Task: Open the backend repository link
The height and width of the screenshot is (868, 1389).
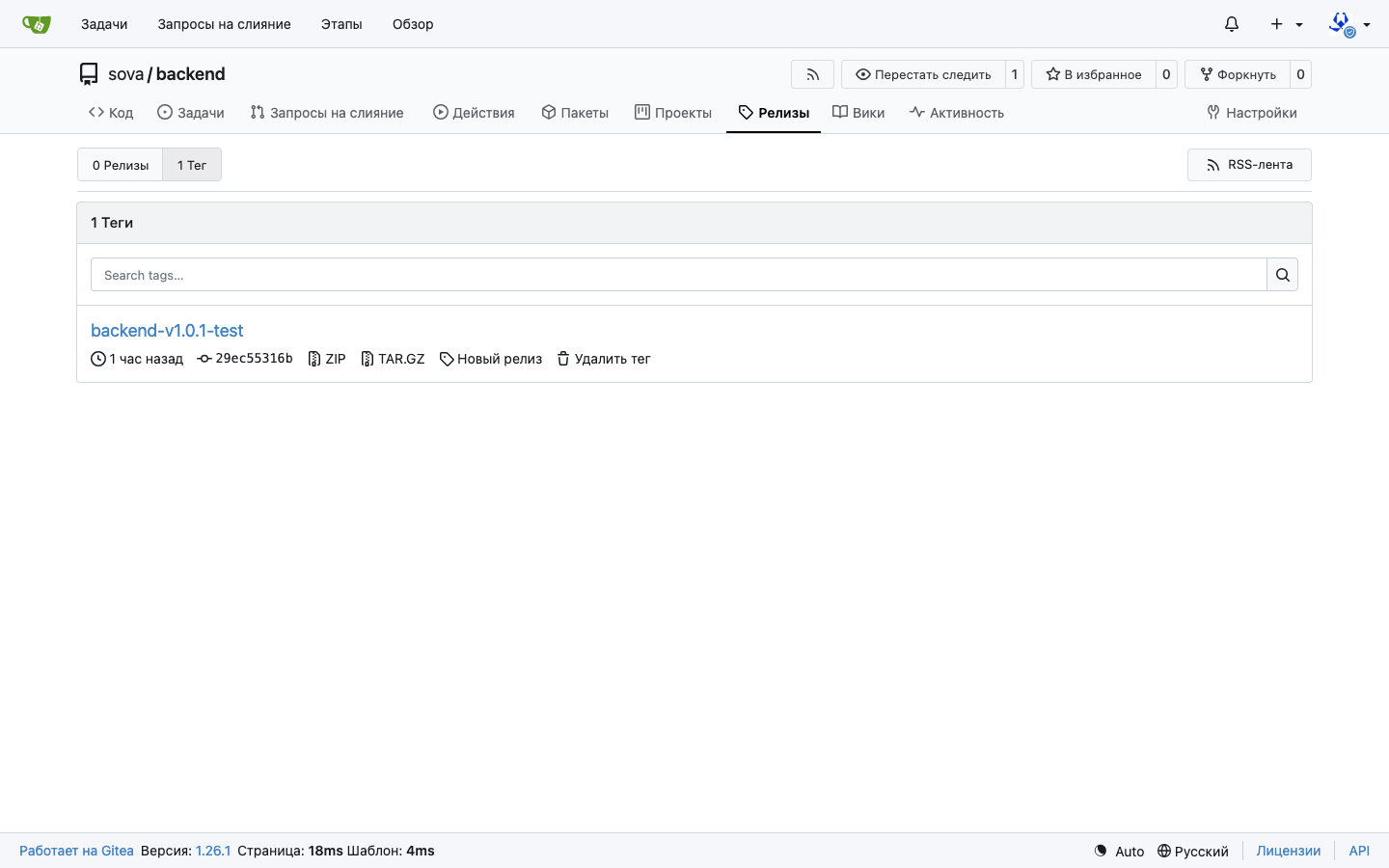Action: click(190, 74)
